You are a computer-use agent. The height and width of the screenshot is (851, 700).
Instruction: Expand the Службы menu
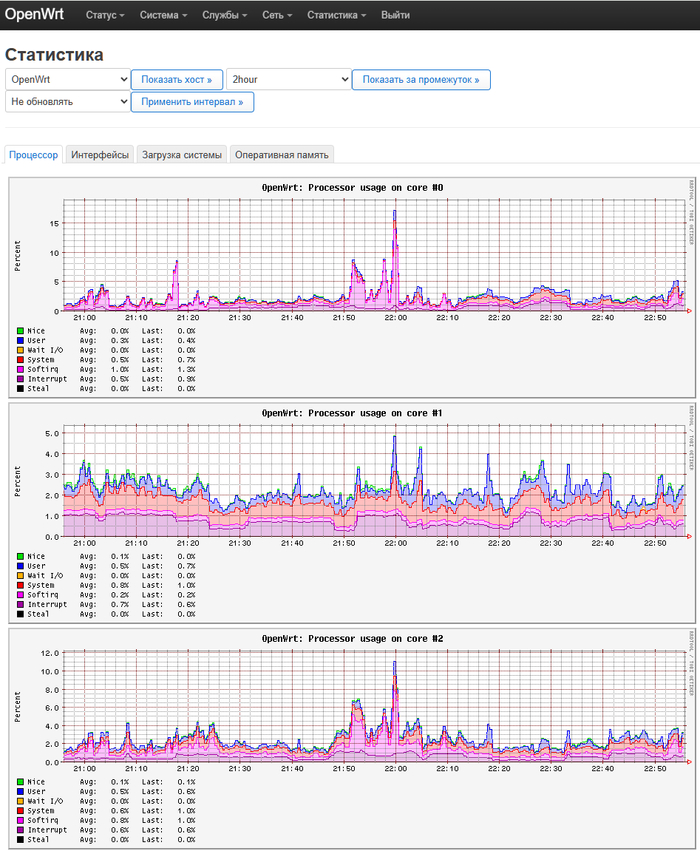[224, 16]
